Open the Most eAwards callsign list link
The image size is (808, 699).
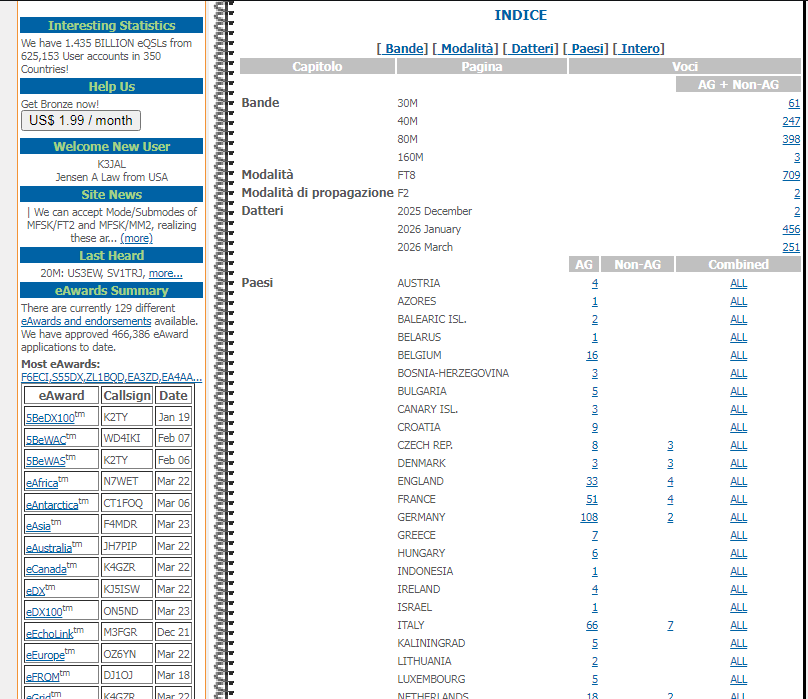click(x=111, y=377)
